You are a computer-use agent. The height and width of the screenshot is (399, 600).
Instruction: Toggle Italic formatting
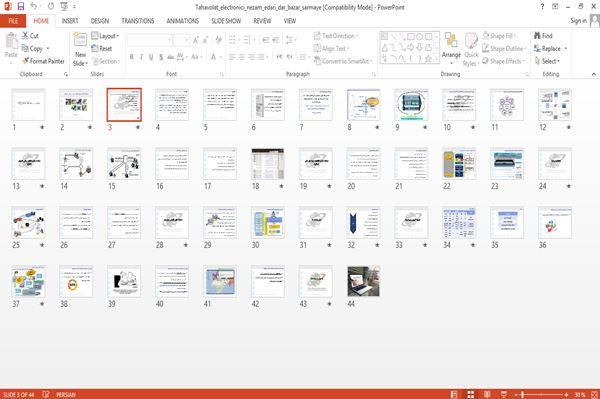tap(141, 57)
